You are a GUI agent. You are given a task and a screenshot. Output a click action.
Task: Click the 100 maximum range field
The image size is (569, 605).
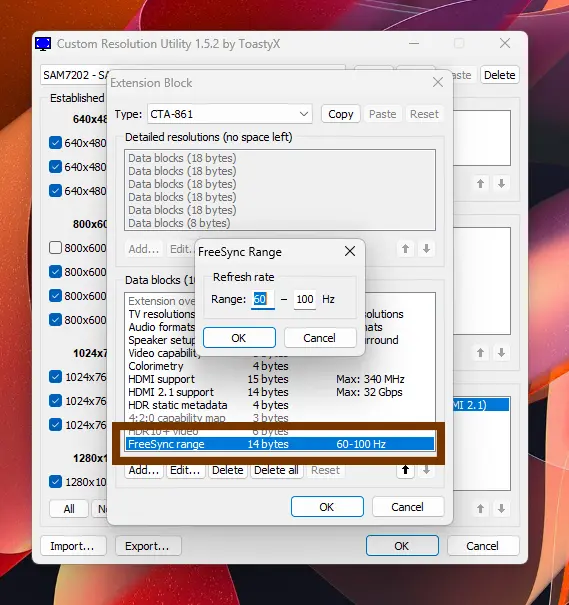tap(304, 299)
